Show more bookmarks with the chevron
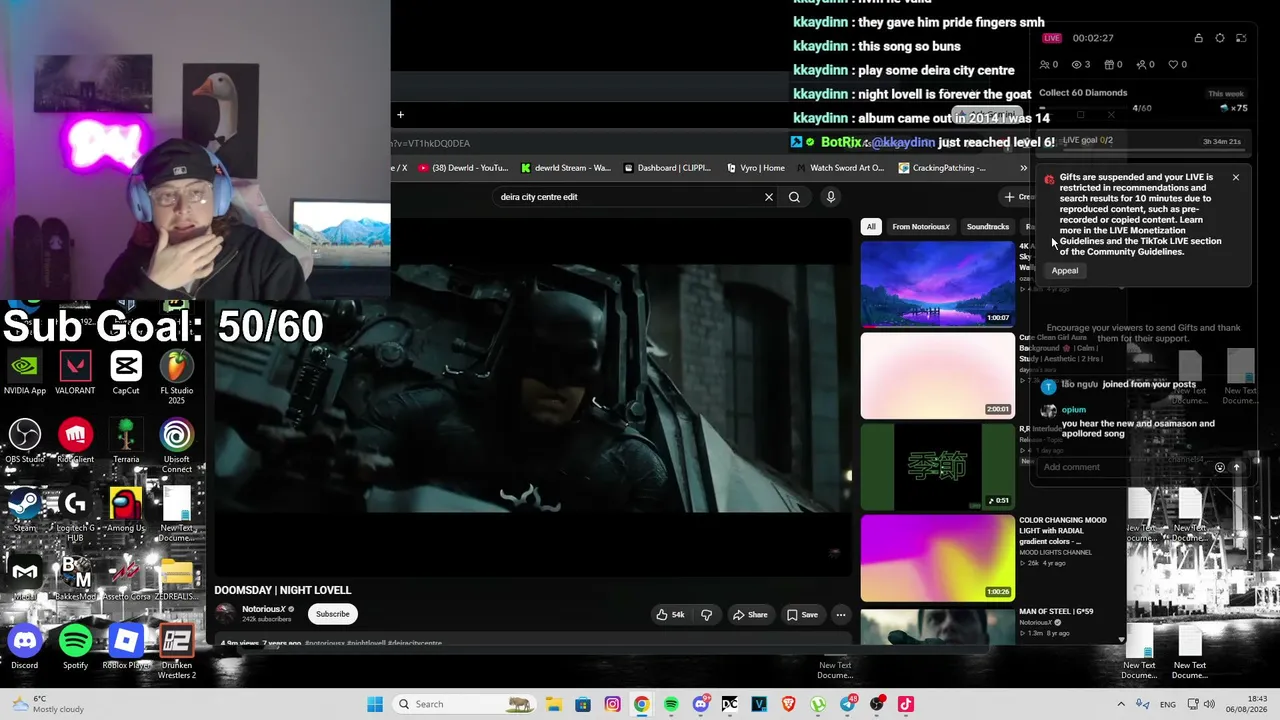Screen dimensions: 1280x720 1023,168
